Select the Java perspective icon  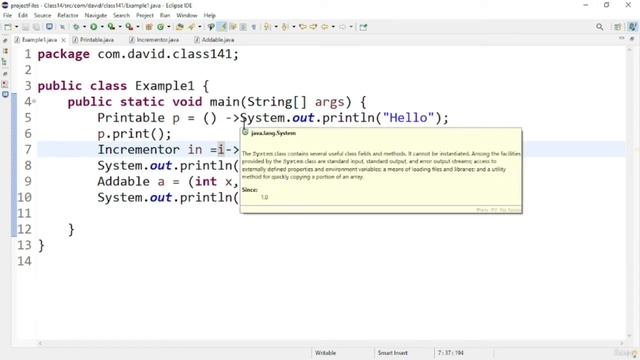click(632, 27)
